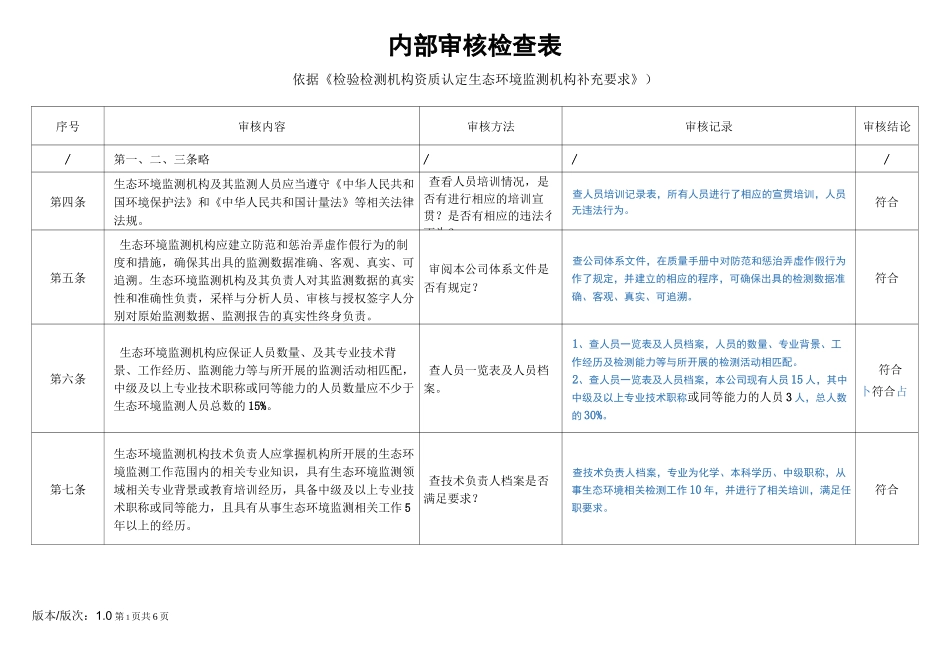Click the 第六条 row label

(67, 379)
